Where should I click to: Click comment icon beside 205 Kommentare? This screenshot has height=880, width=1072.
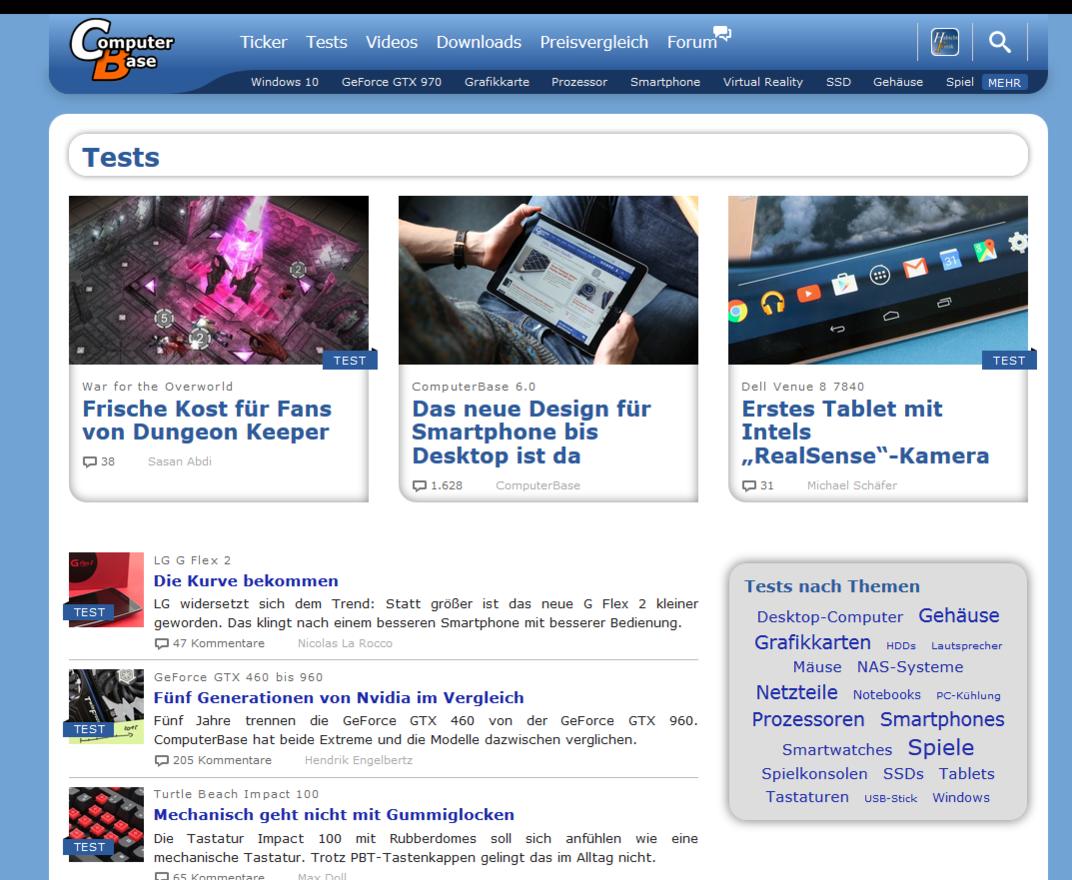161,760
